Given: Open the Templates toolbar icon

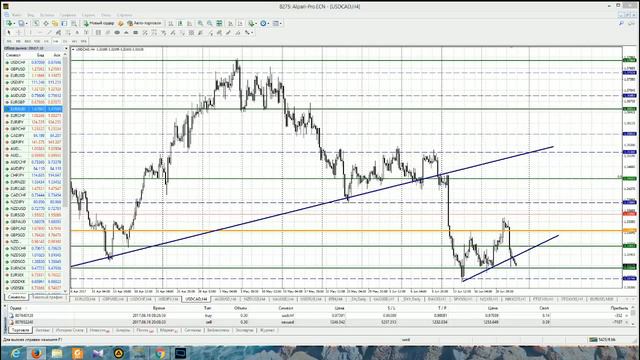Looking at the screenshot, I should point(276,23).
